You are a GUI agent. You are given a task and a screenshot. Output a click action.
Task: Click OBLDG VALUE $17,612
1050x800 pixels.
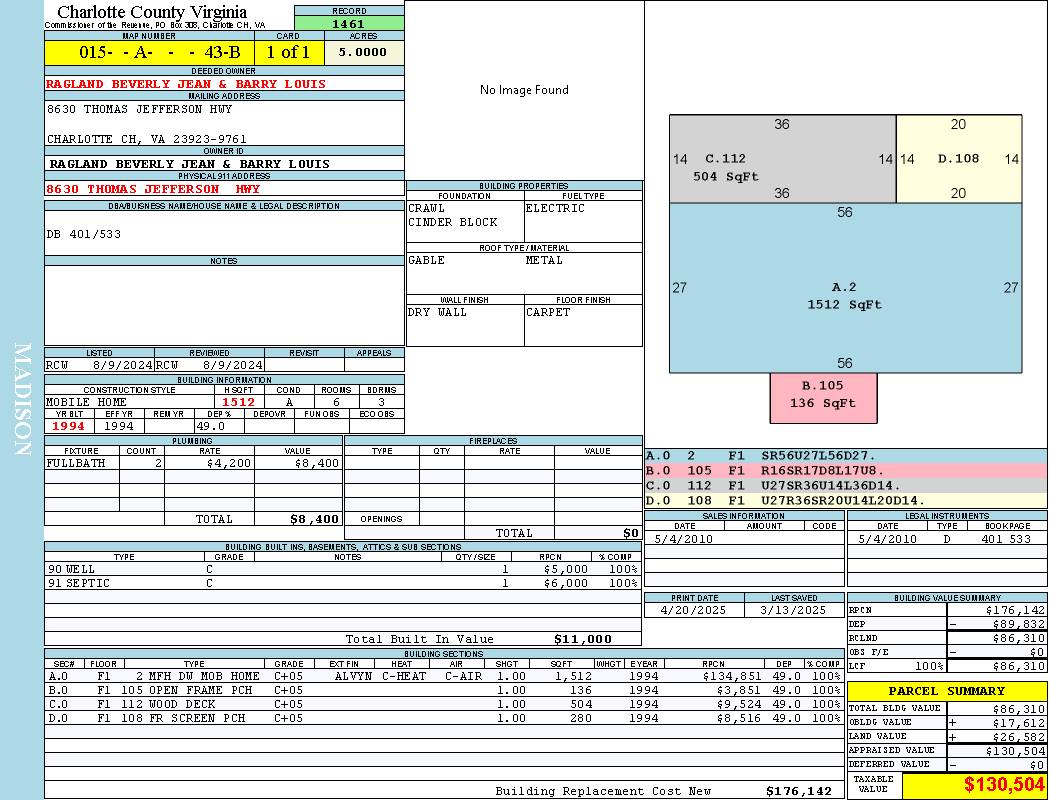[1019, 722]
